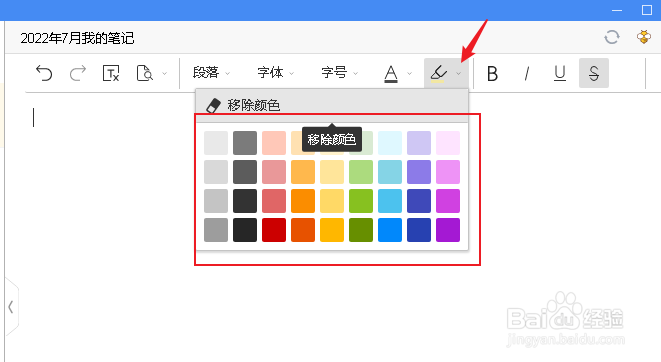Pick the pale cyan top-row swatch

[390, 143]
